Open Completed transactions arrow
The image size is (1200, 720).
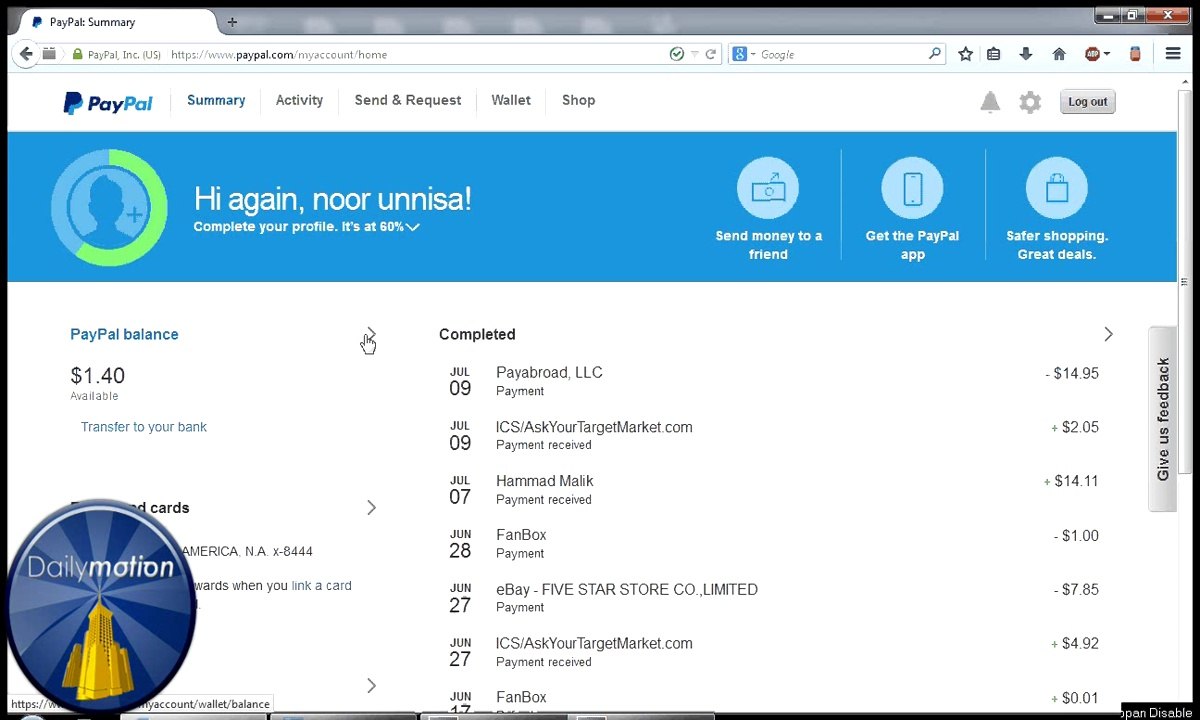coord(1108,334)
